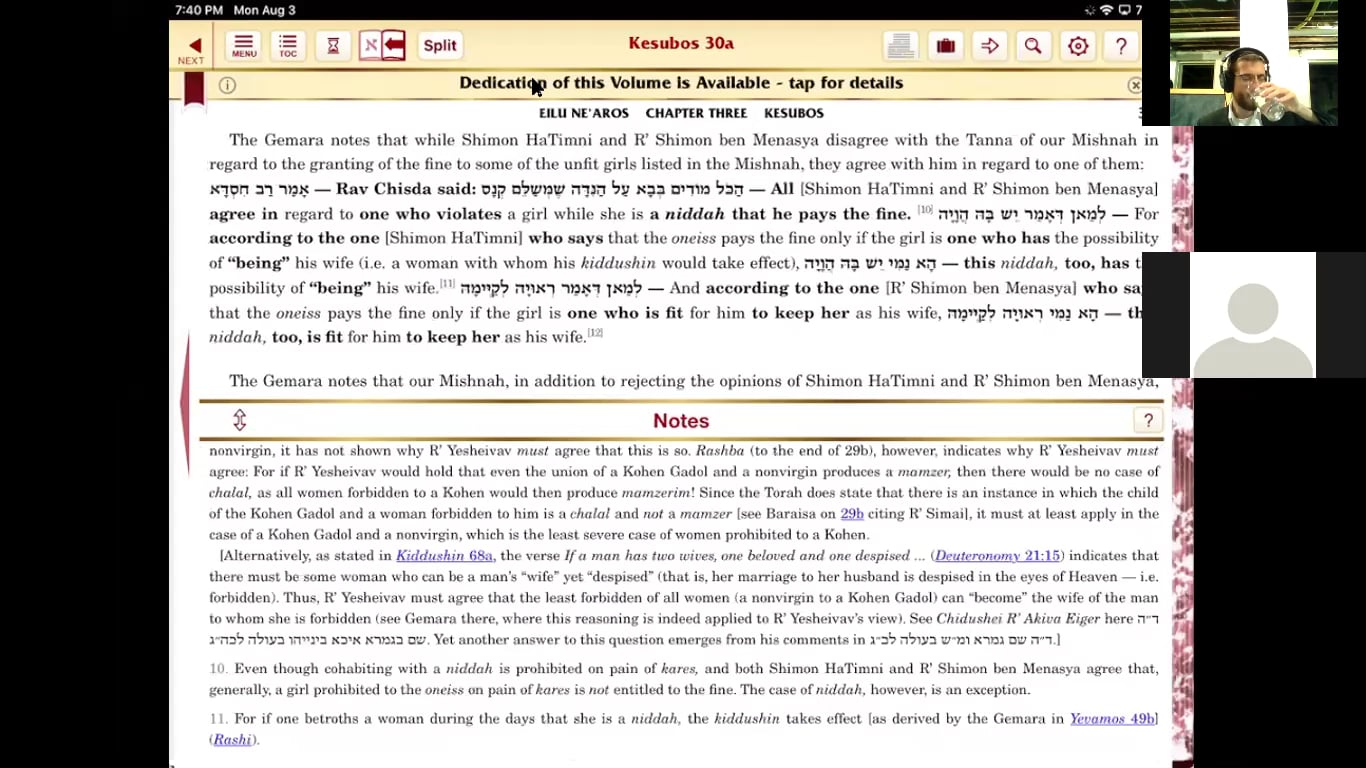Image resolution: width=1366 pixels, height=768 pixels.
Task: Toggle the Split view mode
Action: point(439,45)
